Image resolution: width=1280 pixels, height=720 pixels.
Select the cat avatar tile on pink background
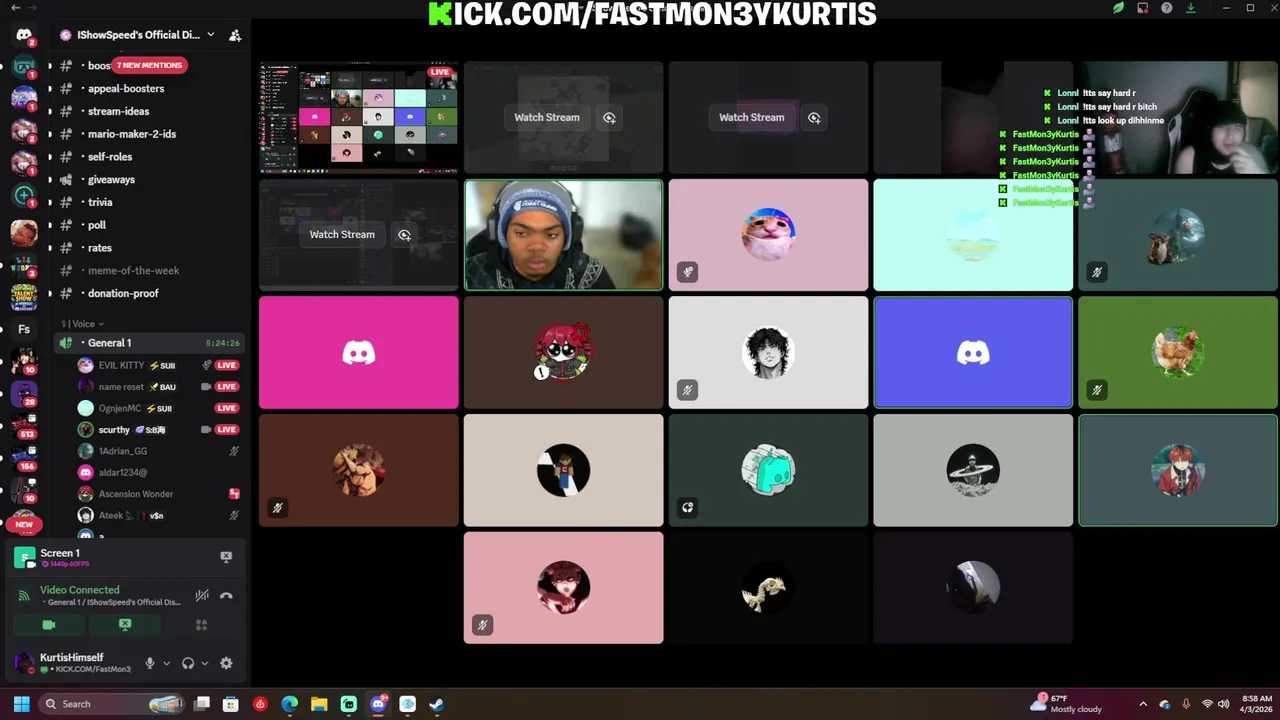pyautogui.click(x=768, y=235)
